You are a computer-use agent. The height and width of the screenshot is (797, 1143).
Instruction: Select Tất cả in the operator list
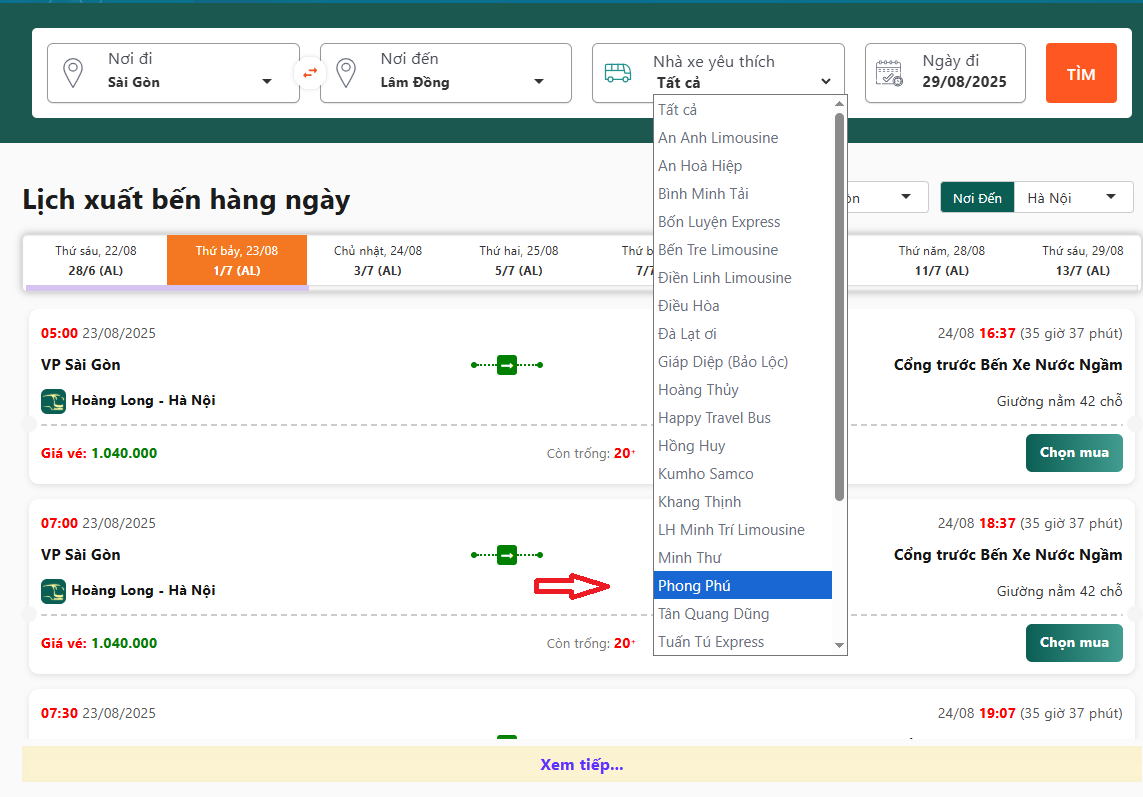(743, 109)
